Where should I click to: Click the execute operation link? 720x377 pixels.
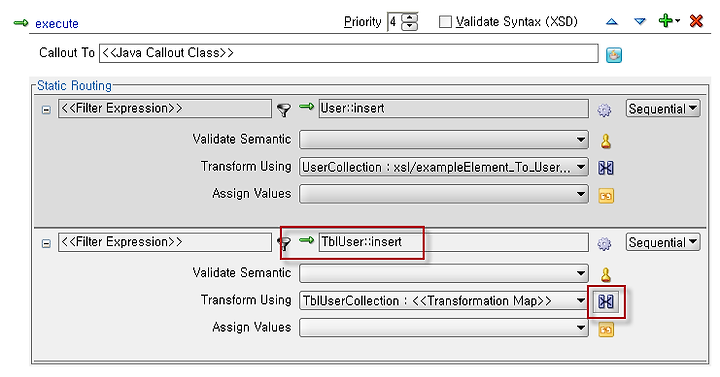pyautogui.click(x=57, y=23)
